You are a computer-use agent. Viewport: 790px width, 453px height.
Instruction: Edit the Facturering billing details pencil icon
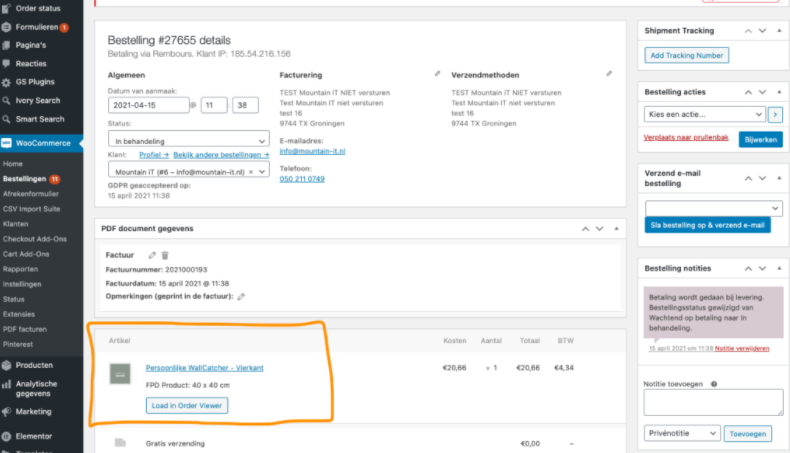pos(437,74)
